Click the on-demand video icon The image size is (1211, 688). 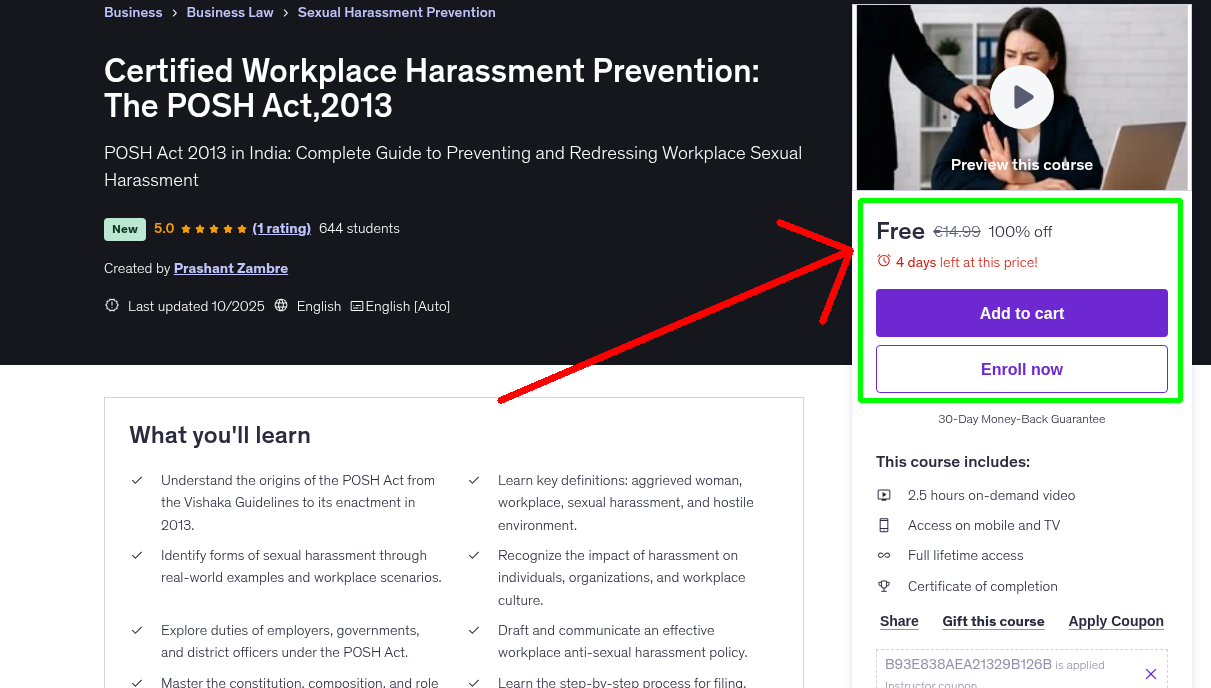click(884, 494)
